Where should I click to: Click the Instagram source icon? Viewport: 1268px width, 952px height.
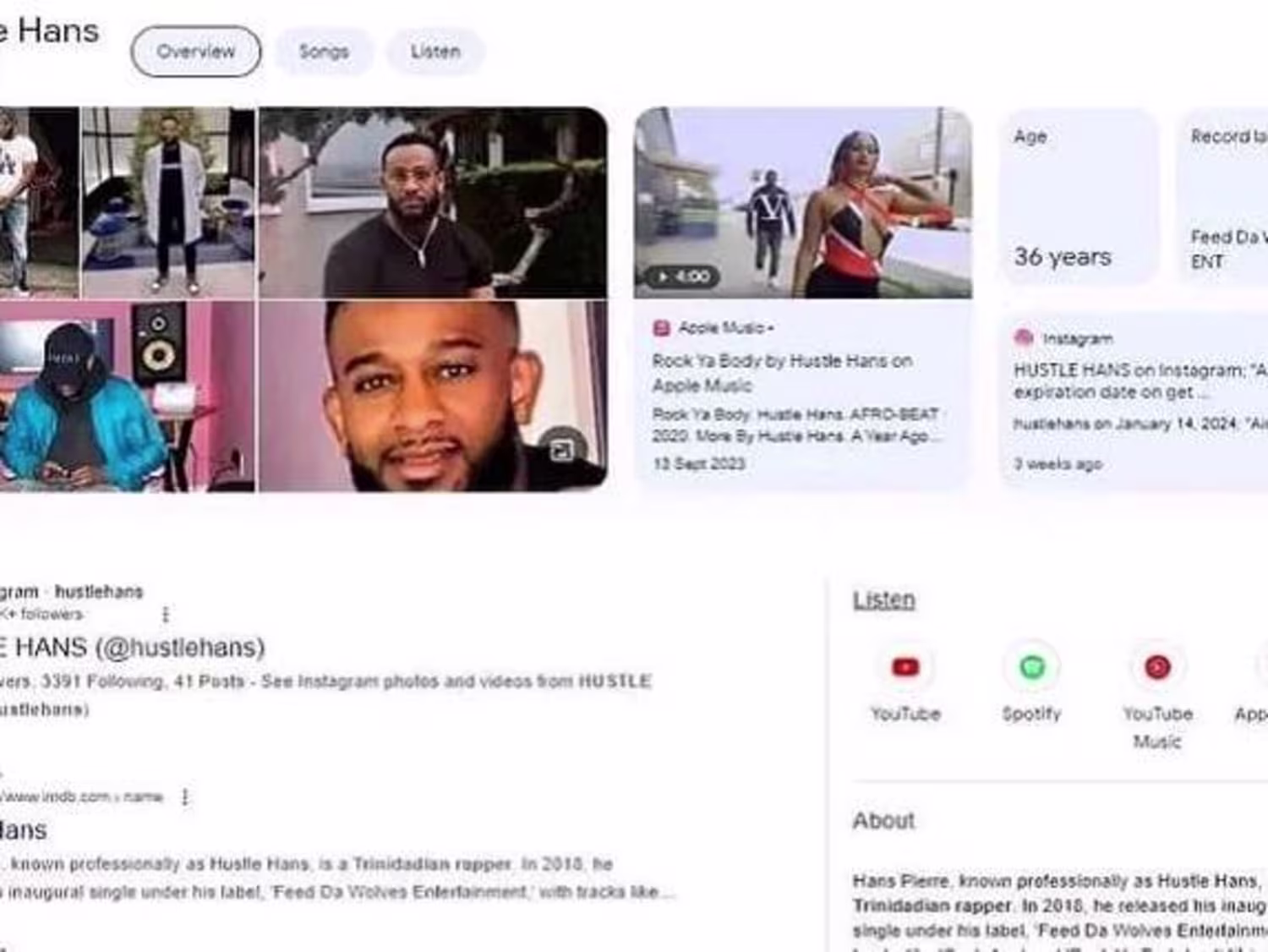tap(1024, 338)
